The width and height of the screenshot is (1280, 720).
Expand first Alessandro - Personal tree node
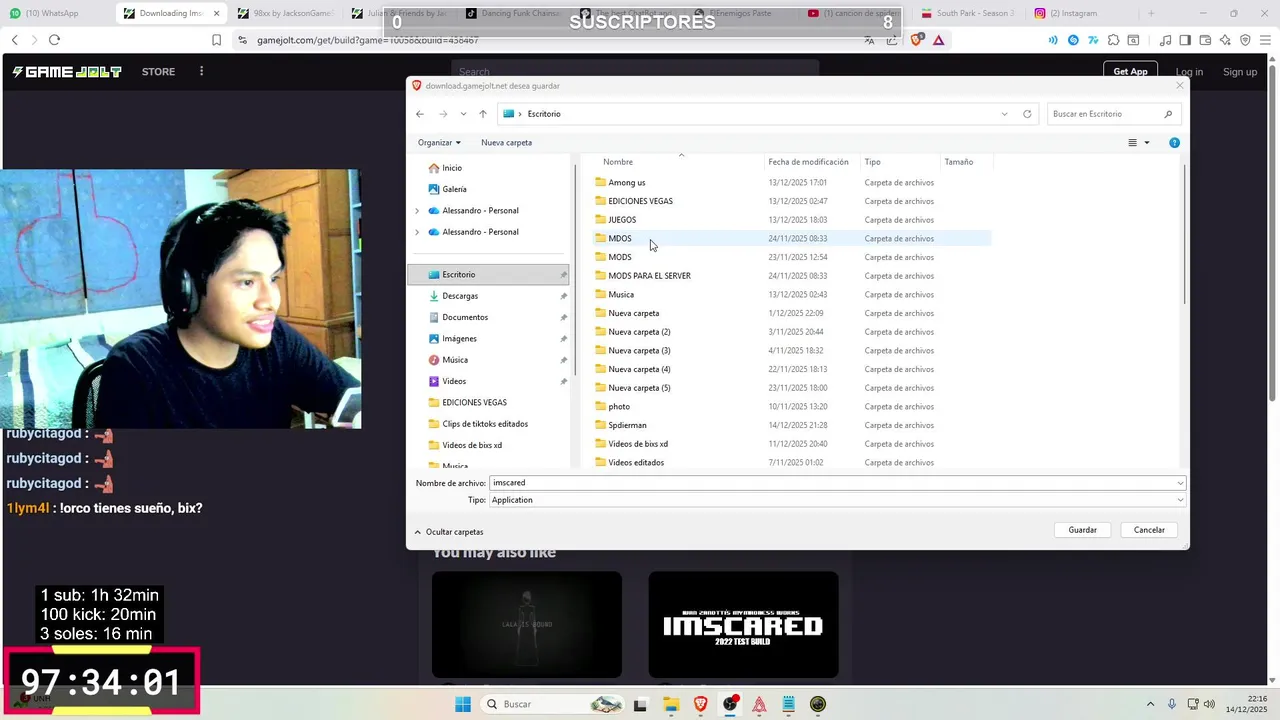point(417,211)
